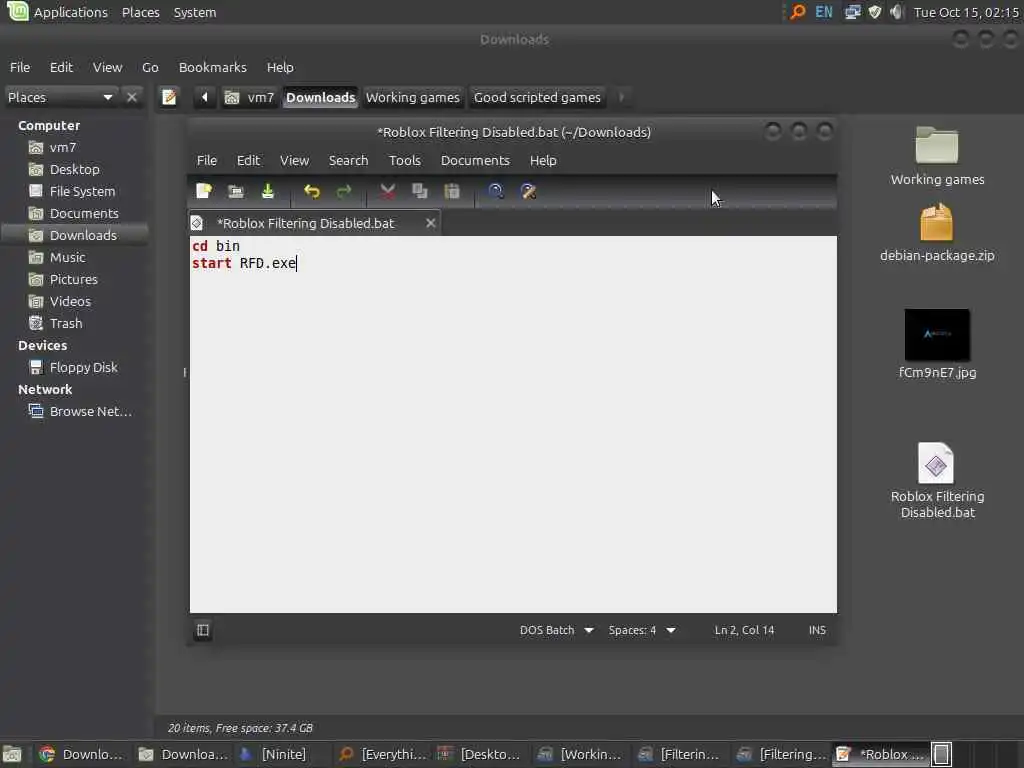
Task: Open the editor's Tools menu
Action: tap(404, 160)
